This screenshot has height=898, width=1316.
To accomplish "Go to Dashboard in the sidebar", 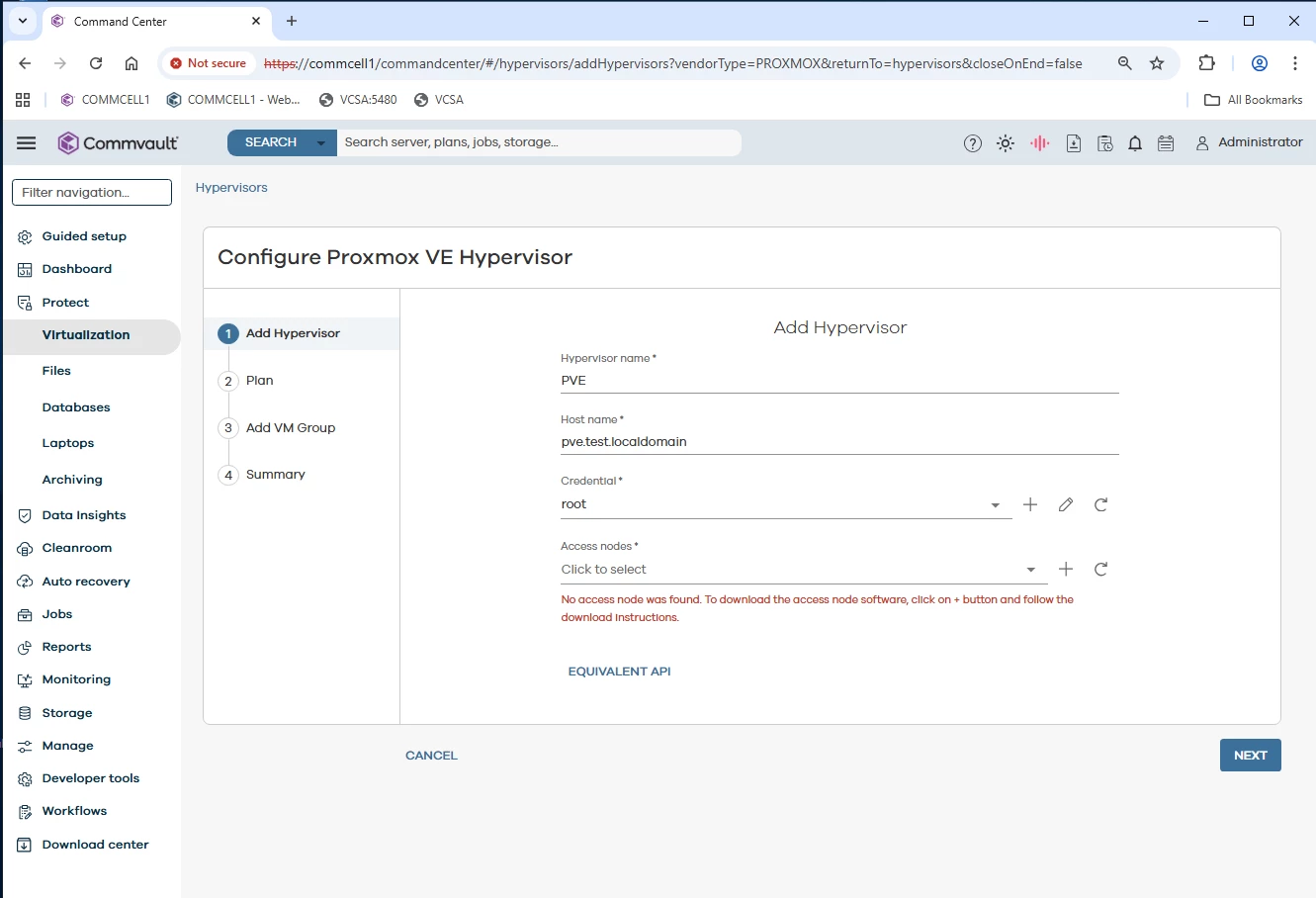I will coord(77,269).
